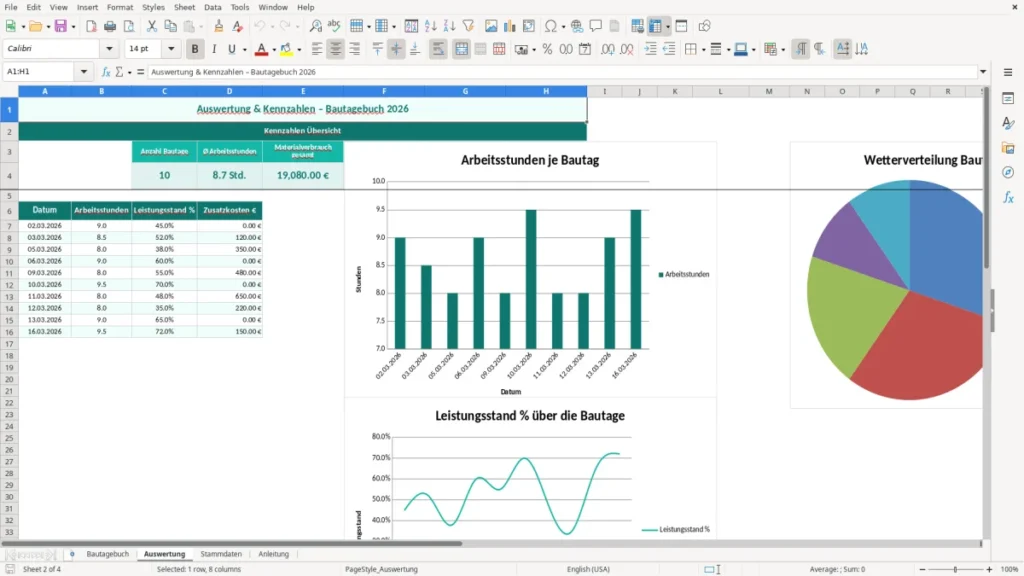Open the conditional formatting dropdown arrow
Viewport: 1024px width, 576px height.
pos(783,50)
